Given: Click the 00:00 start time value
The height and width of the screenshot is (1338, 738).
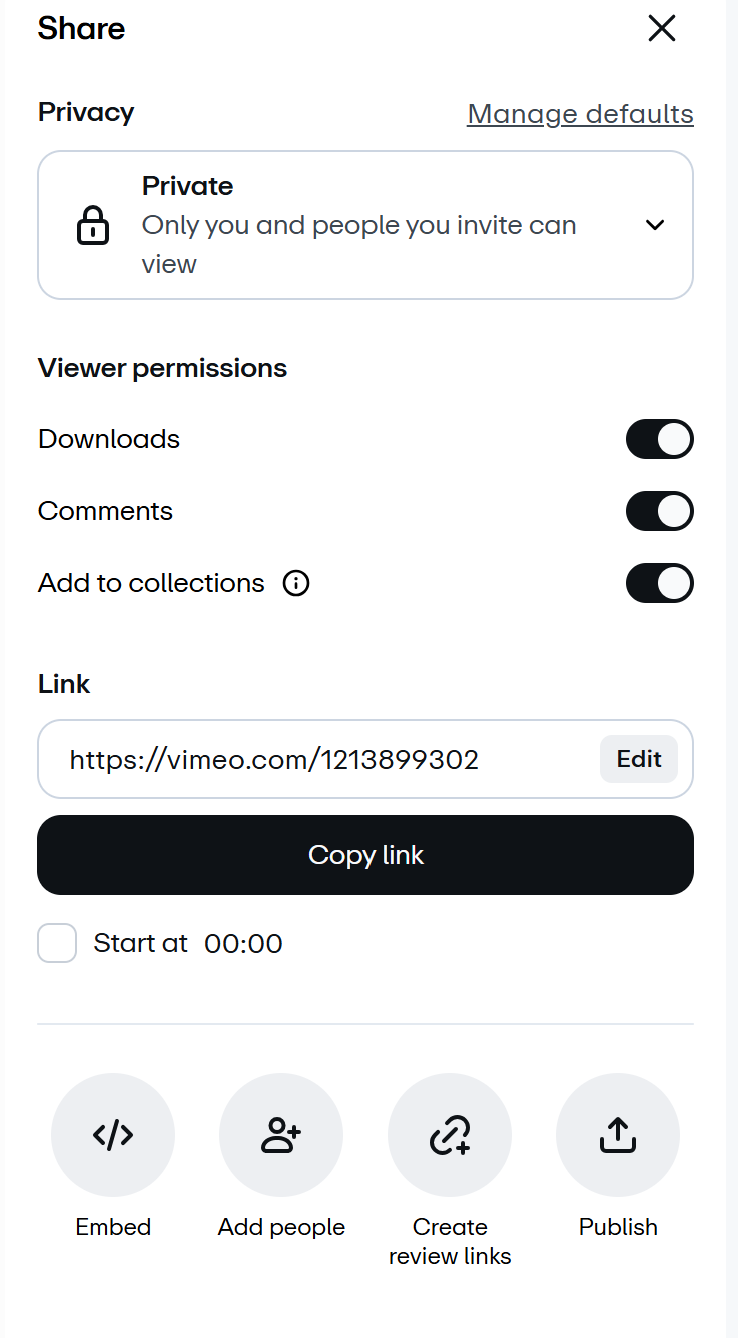Looking at the screenshot, I should click(243, 943).
